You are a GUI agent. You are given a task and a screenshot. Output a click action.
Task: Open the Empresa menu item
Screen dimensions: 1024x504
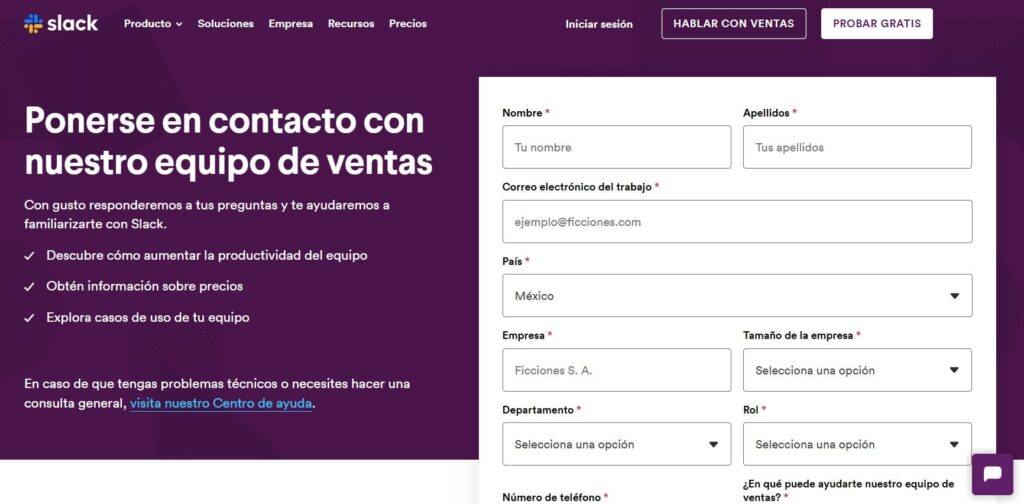291,24
